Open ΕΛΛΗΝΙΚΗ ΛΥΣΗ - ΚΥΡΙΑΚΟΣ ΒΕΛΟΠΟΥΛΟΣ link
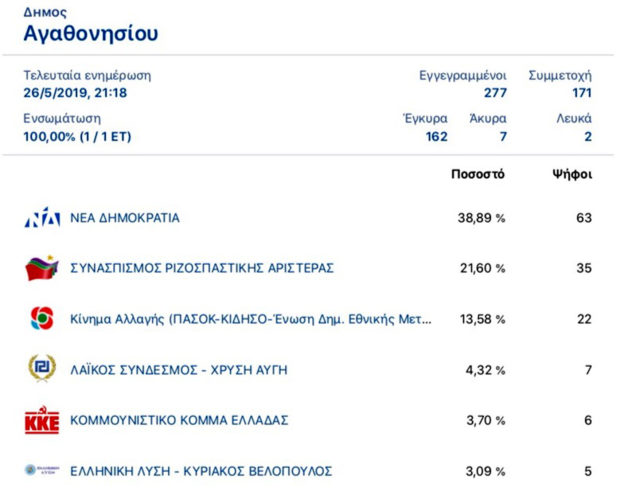The width and height of the screenshot is (620, 494). coord(201,471)
